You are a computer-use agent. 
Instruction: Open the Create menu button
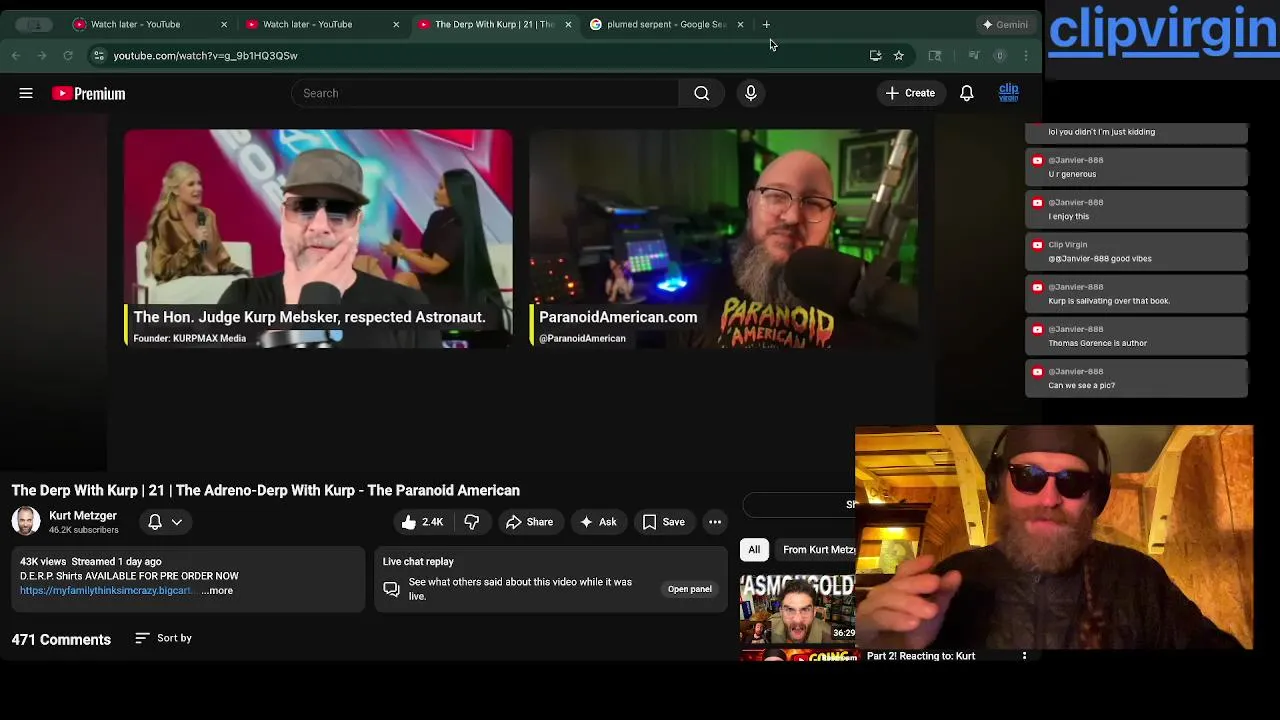[x=909, y=93]
